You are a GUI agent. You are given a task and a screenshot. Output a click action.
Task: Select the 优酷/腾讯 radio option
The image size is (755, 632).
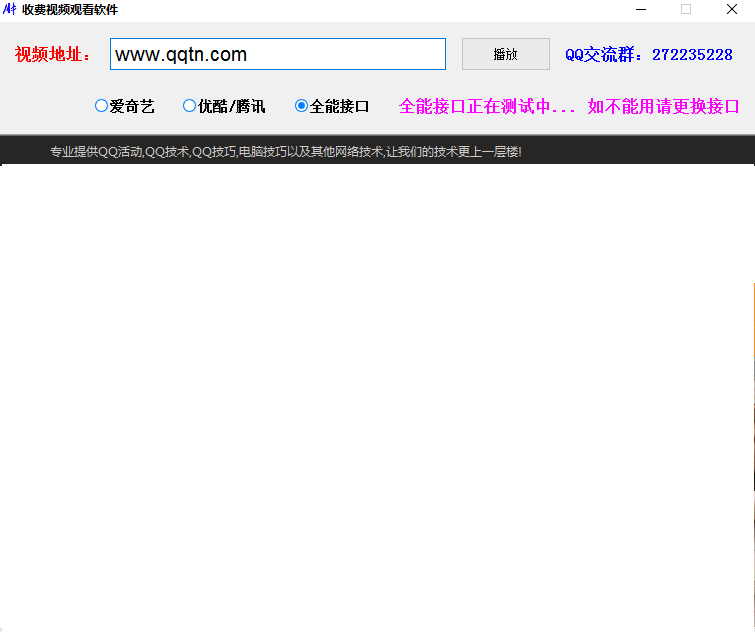(224, 106)
